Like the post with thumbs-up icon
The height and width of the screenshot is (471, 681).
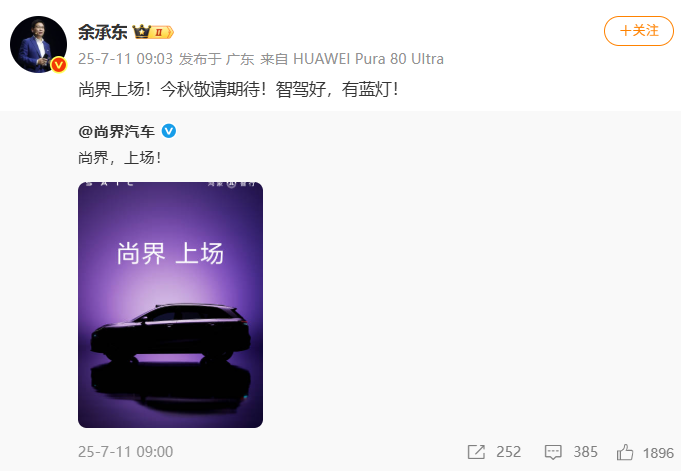click(625, 452)
